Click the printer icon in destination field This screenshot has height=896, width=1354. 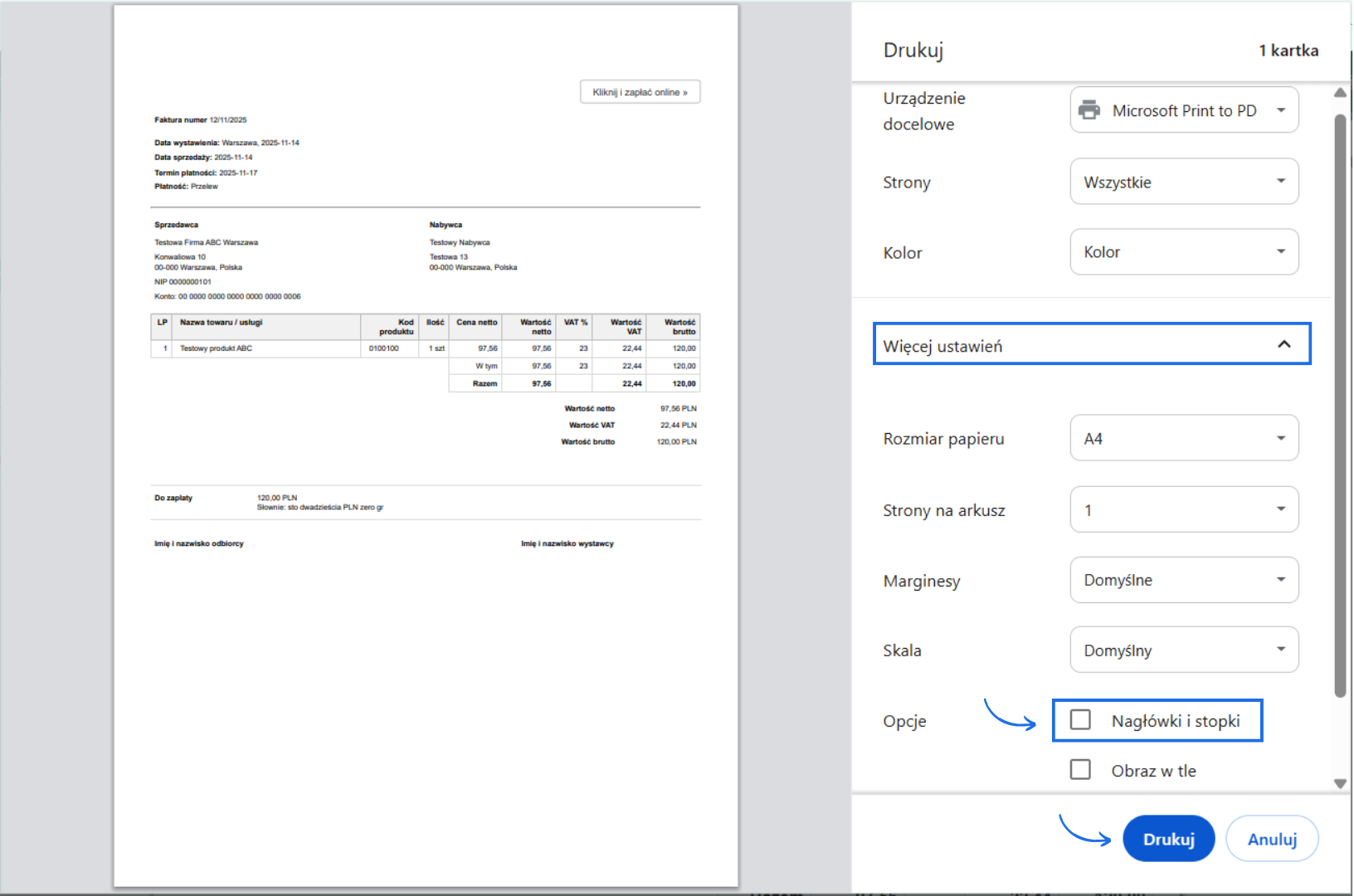1089,110
